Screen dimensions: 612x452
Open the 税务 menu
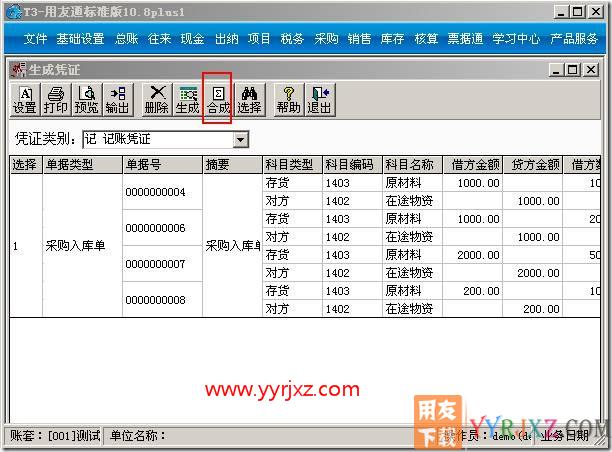(x=292, y=39)
